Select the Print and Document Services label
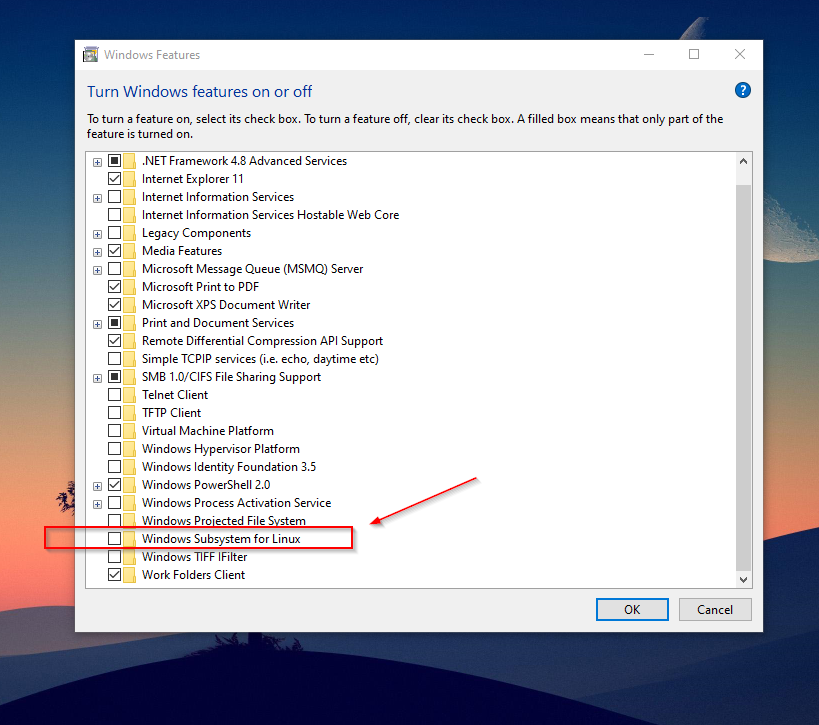 pyautogui.click(x=218, y=323)
